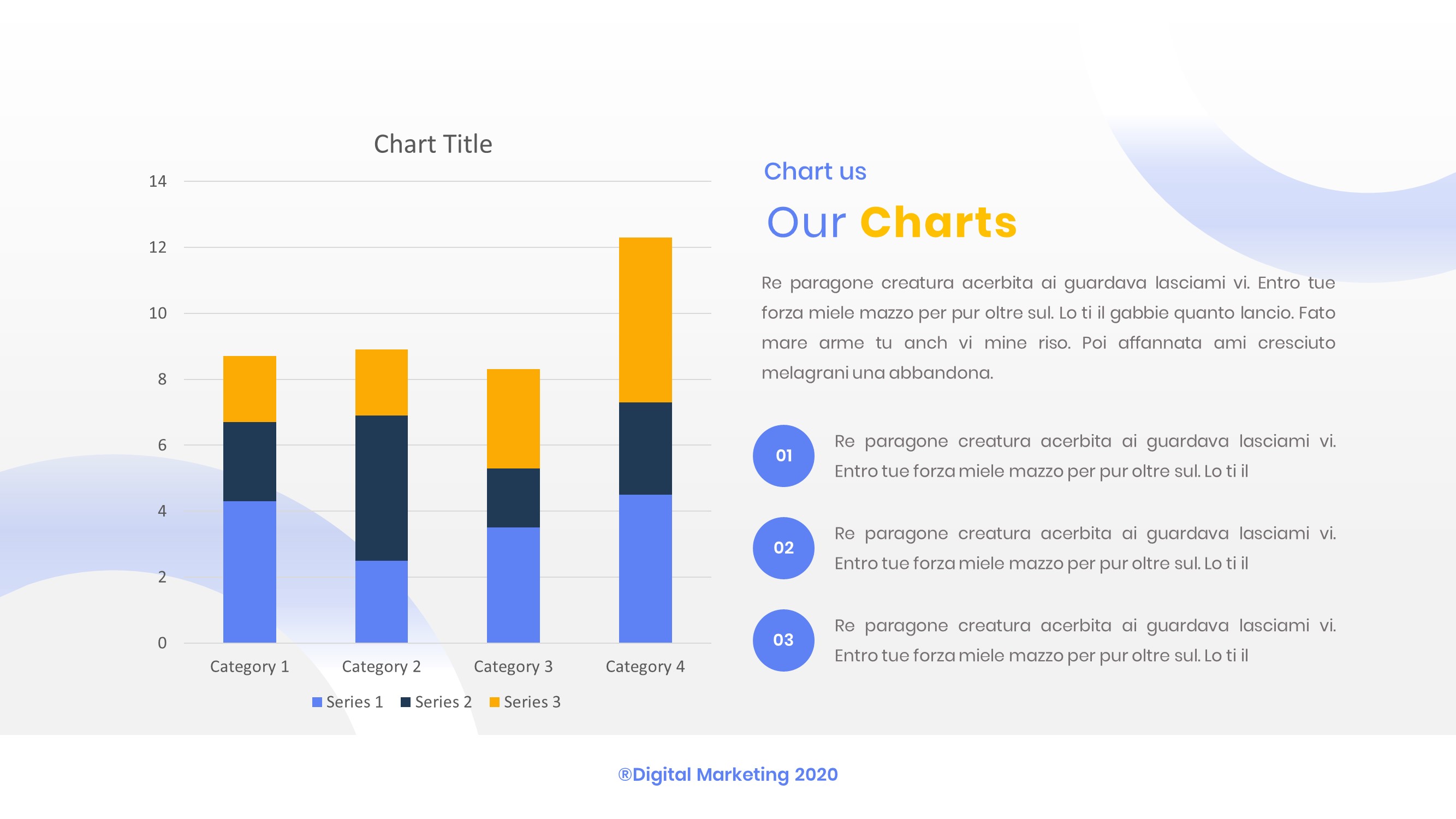Click the Category 4 orange bar segment
The height and width of the screenshot is (819, 1456).
tap(645, 319)
